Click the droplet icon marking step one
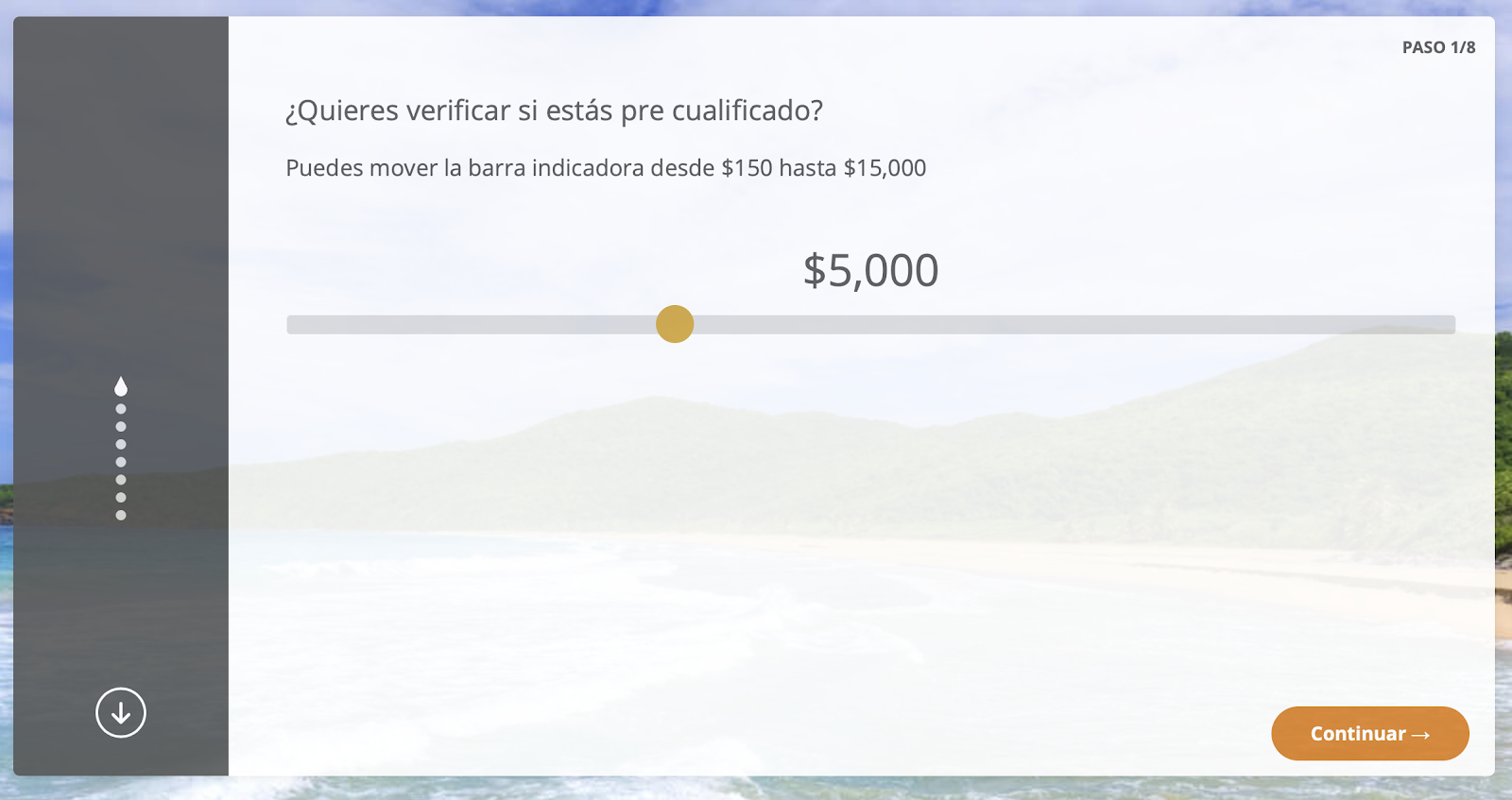The image size is (1512, 800). (x=121, y=386)
